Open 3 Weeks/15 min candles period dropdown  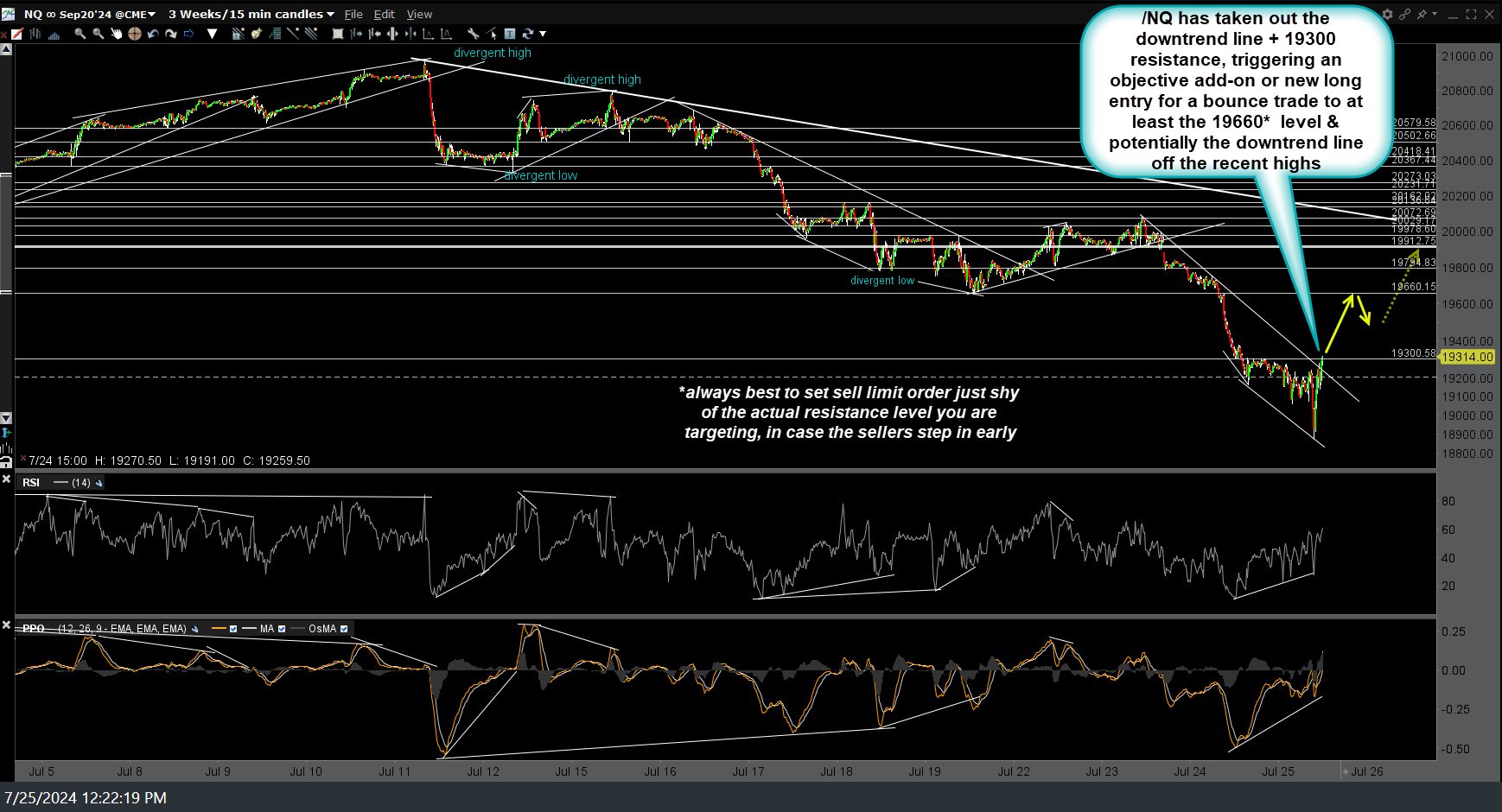(x=251, y=14)
